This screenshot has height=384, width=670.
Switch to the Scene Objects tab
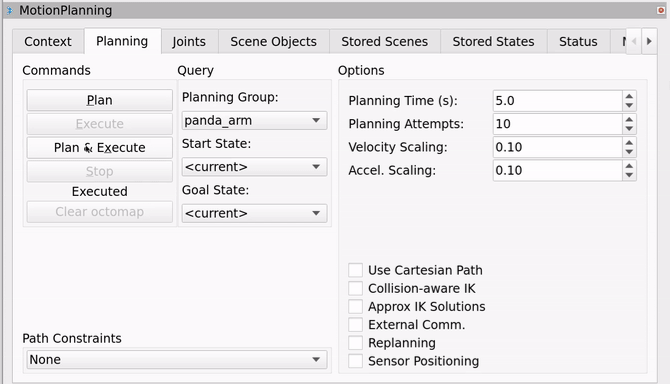pyautogui.click(x=273, y=41)
